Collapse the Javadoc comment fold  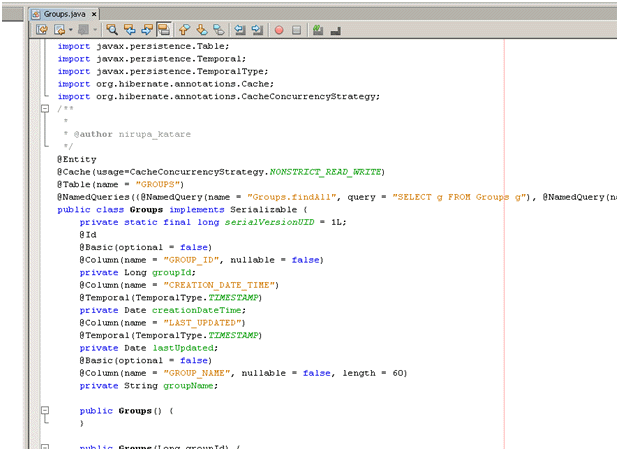[45, 109]
